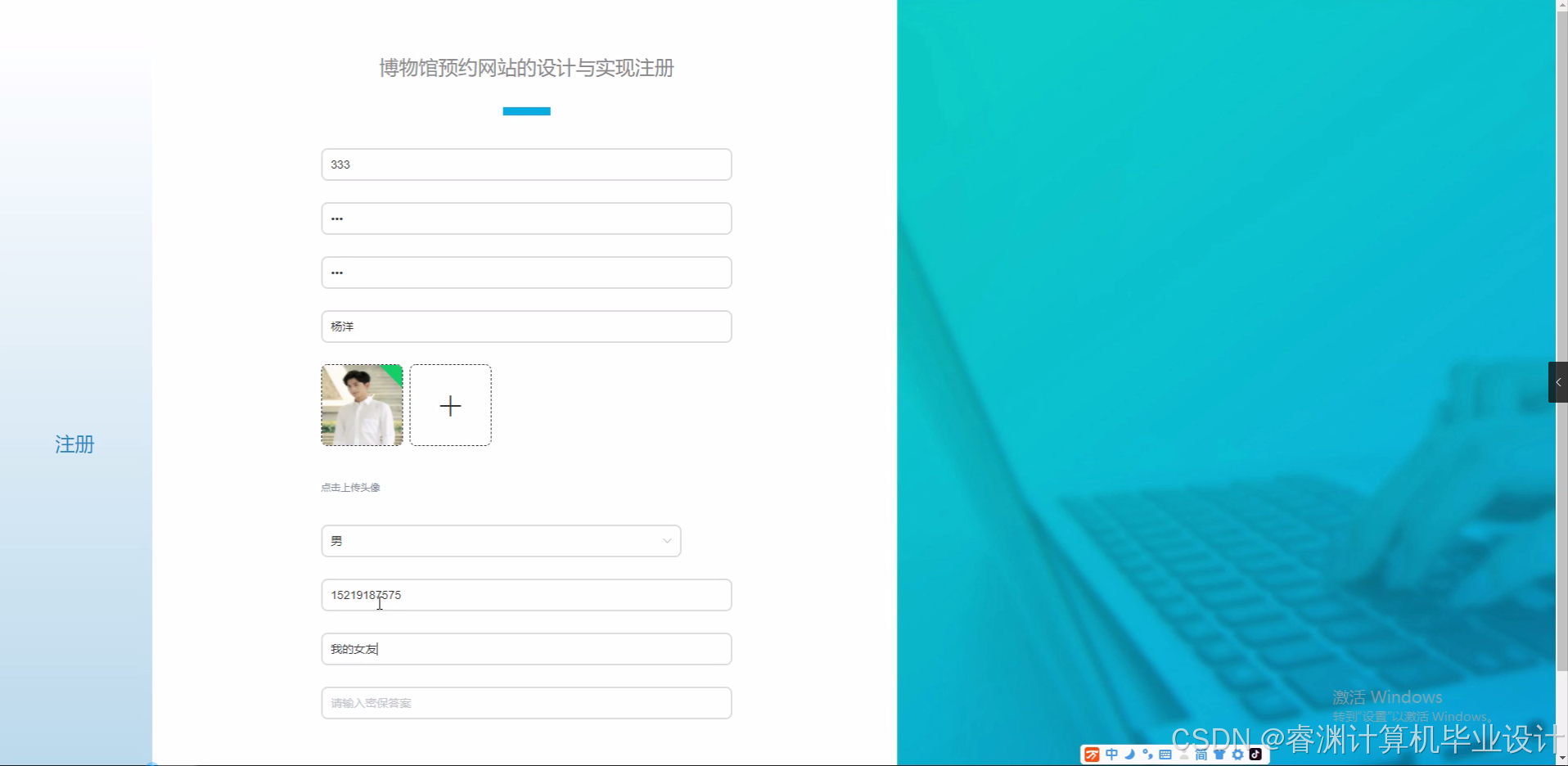Click the phone number field showing 15219187575
The image size is (1568, 766).
525,595
